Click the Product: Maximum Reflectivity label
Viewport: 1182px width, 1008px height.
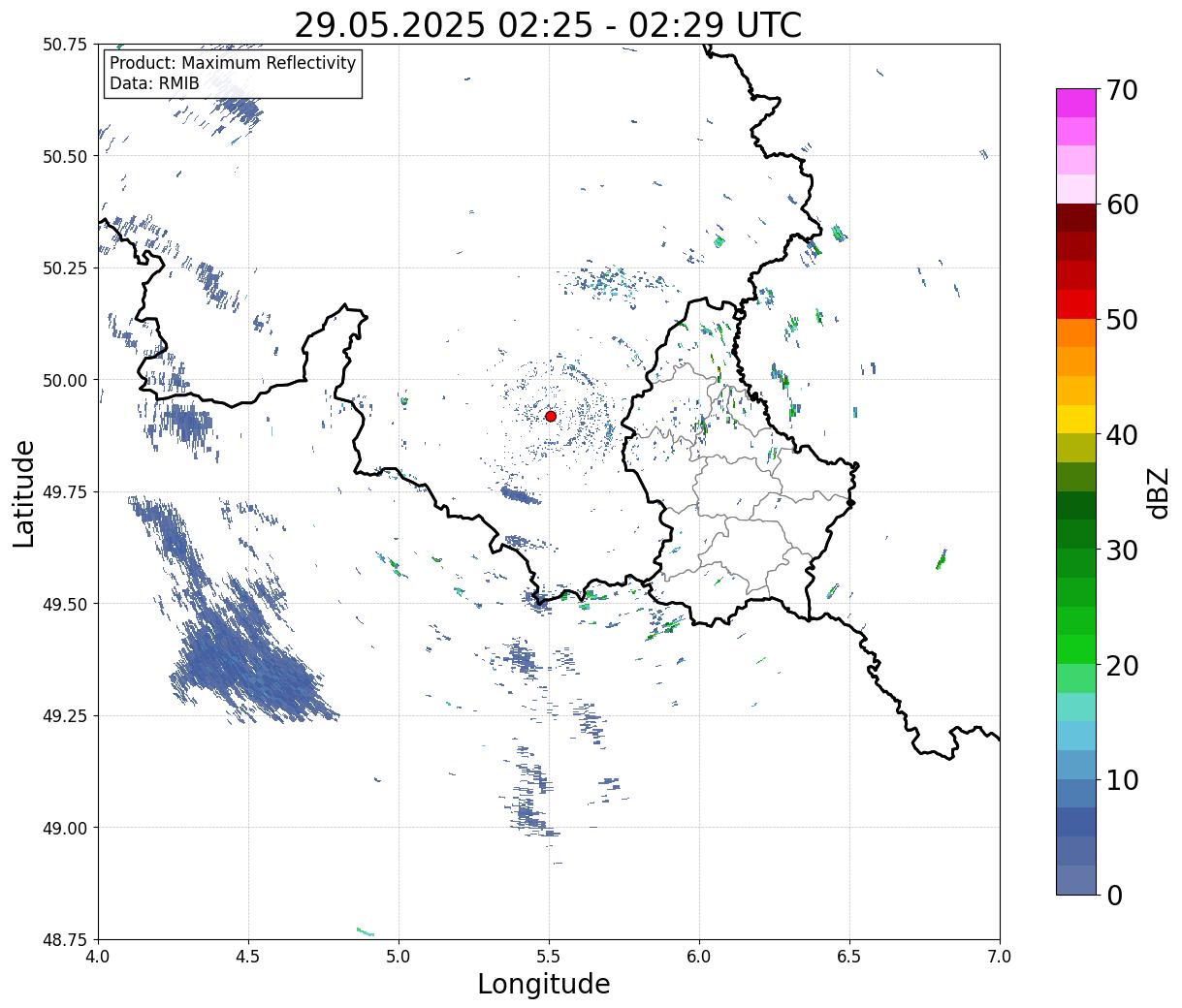(x=233, y=63)
